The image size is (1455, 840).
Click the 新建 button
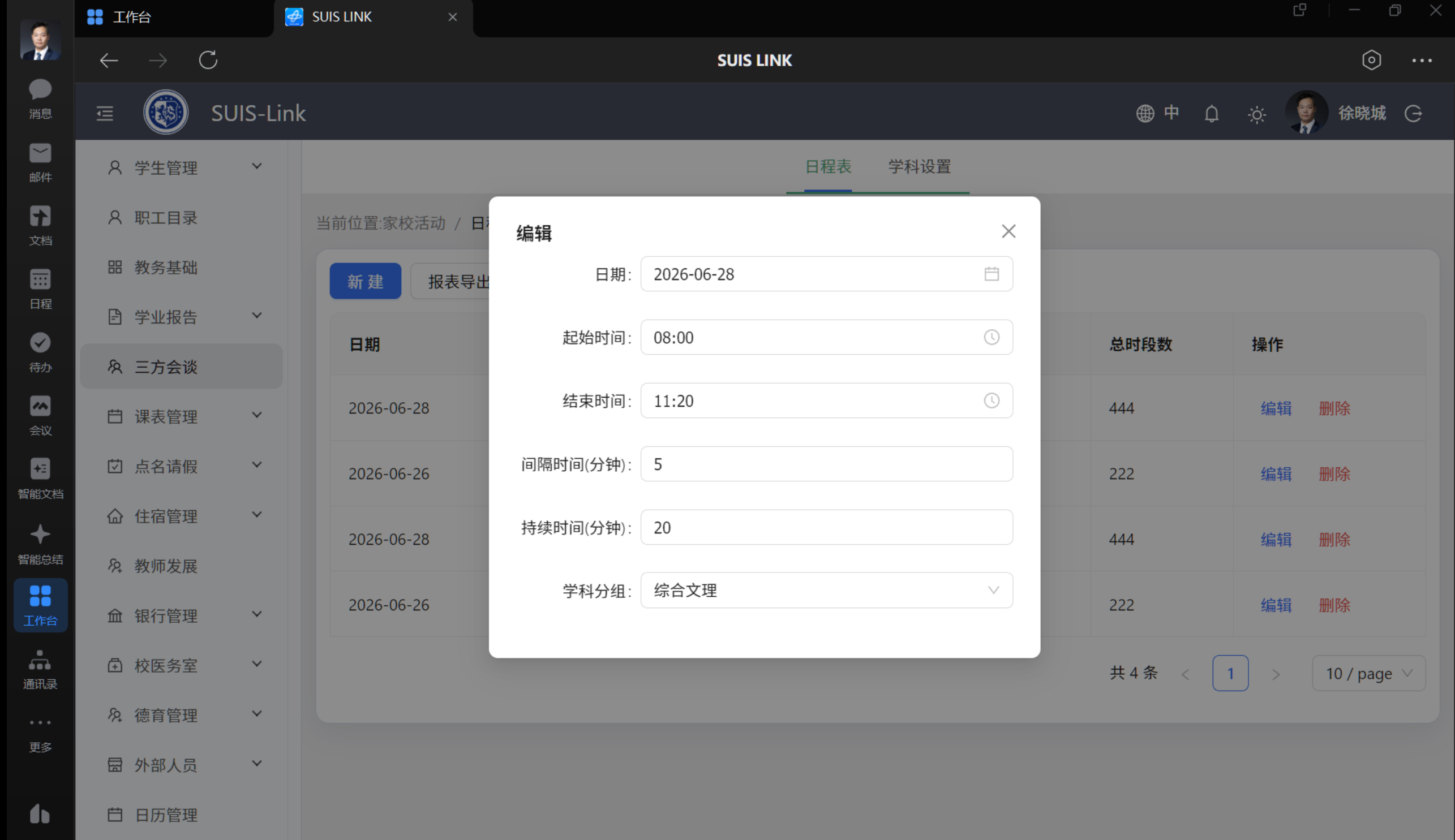pyautogui.click(x=366, y=281)
